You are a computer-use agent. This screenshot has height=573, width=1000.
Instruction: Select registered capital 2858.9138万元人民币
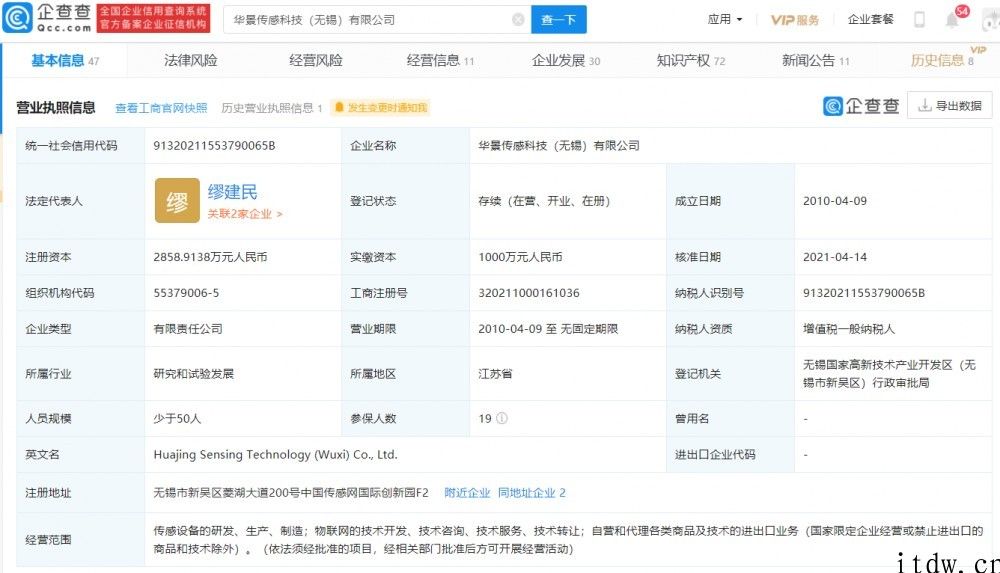(210, 257)
